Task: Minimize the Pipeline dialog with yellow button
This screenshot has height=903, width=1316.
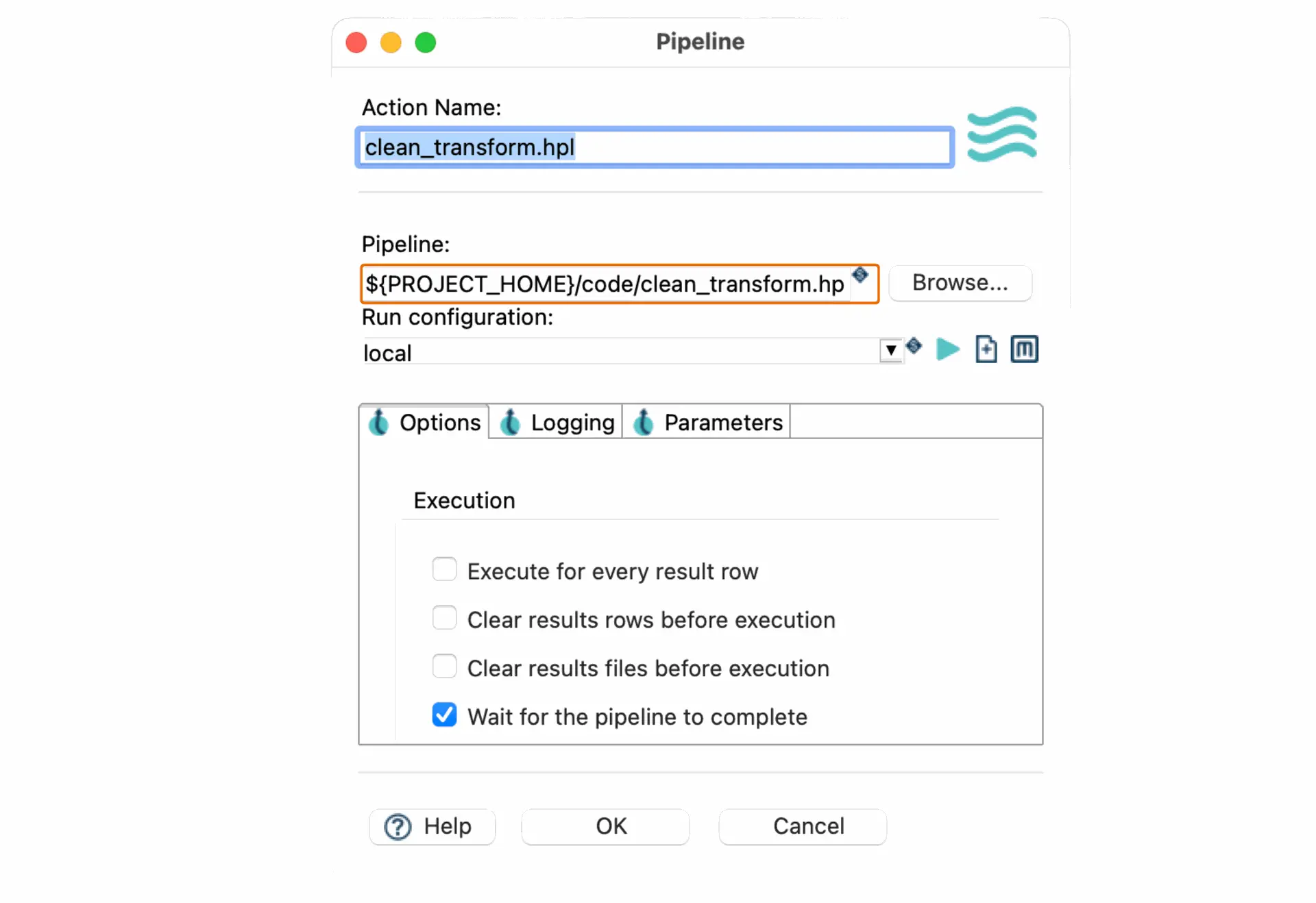Action: pyautogui.click(x=391, y=42)
